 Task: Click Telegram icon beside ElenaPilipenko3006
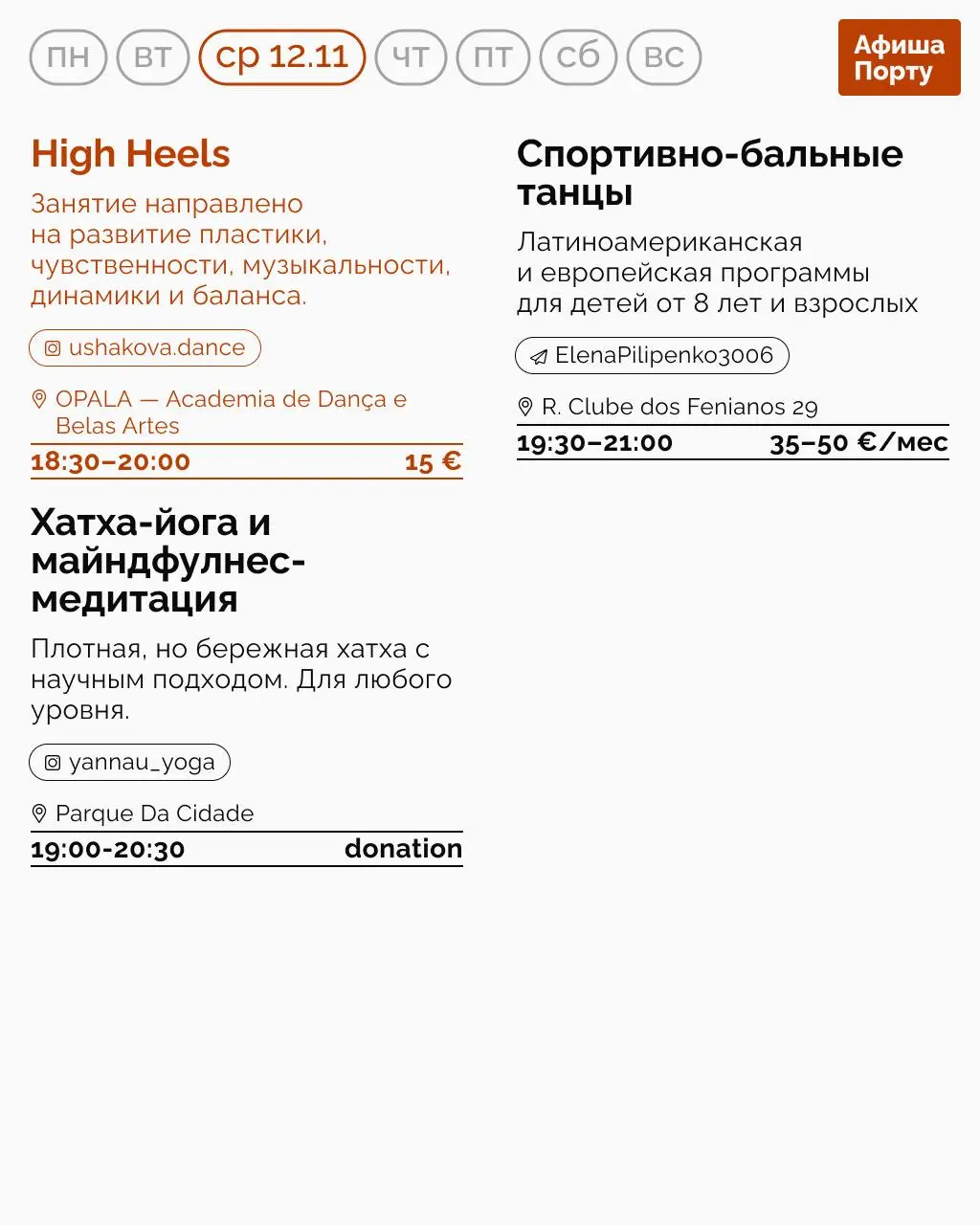point(540,357)
